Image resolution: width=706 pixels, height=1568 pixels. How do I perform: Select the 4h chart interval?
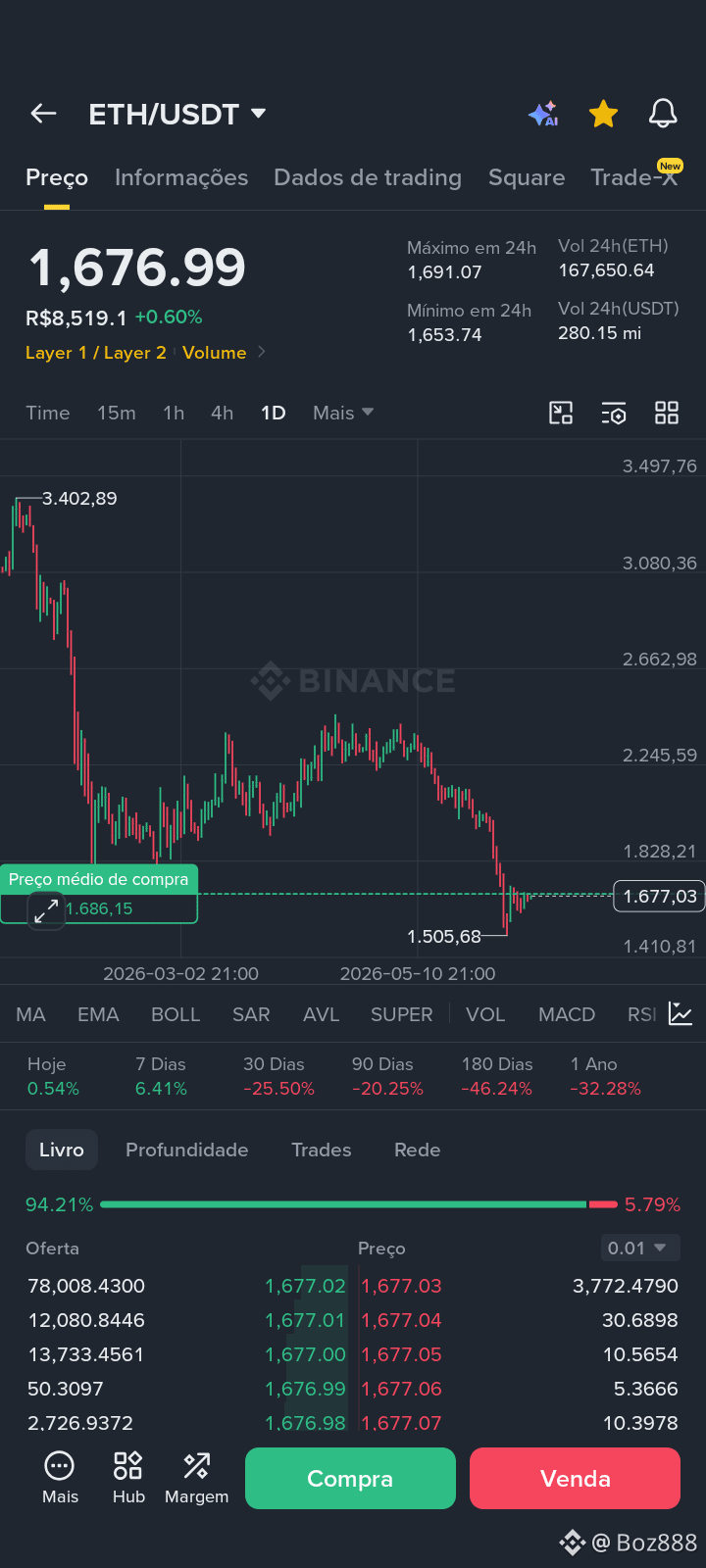[x=223, y=413]
